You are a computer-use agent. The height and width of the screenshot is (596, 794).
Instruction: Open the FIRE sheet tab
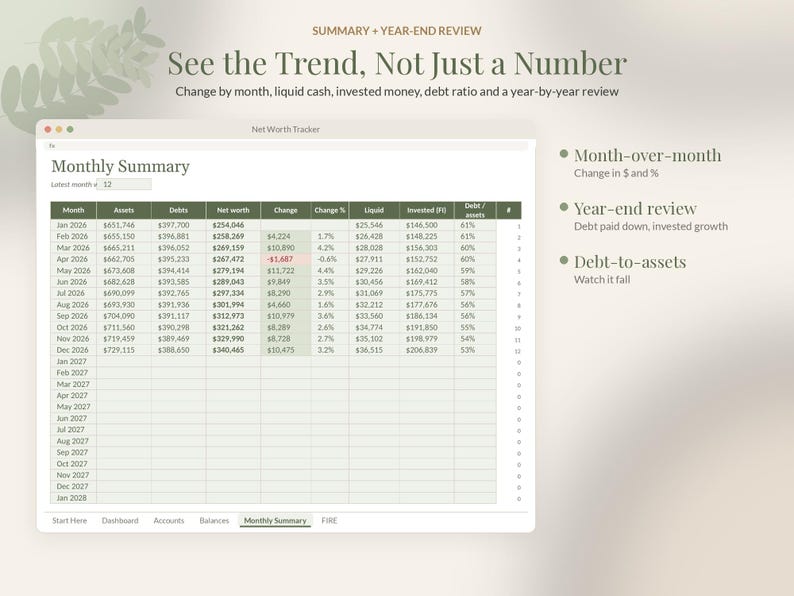tap(329, 521)
